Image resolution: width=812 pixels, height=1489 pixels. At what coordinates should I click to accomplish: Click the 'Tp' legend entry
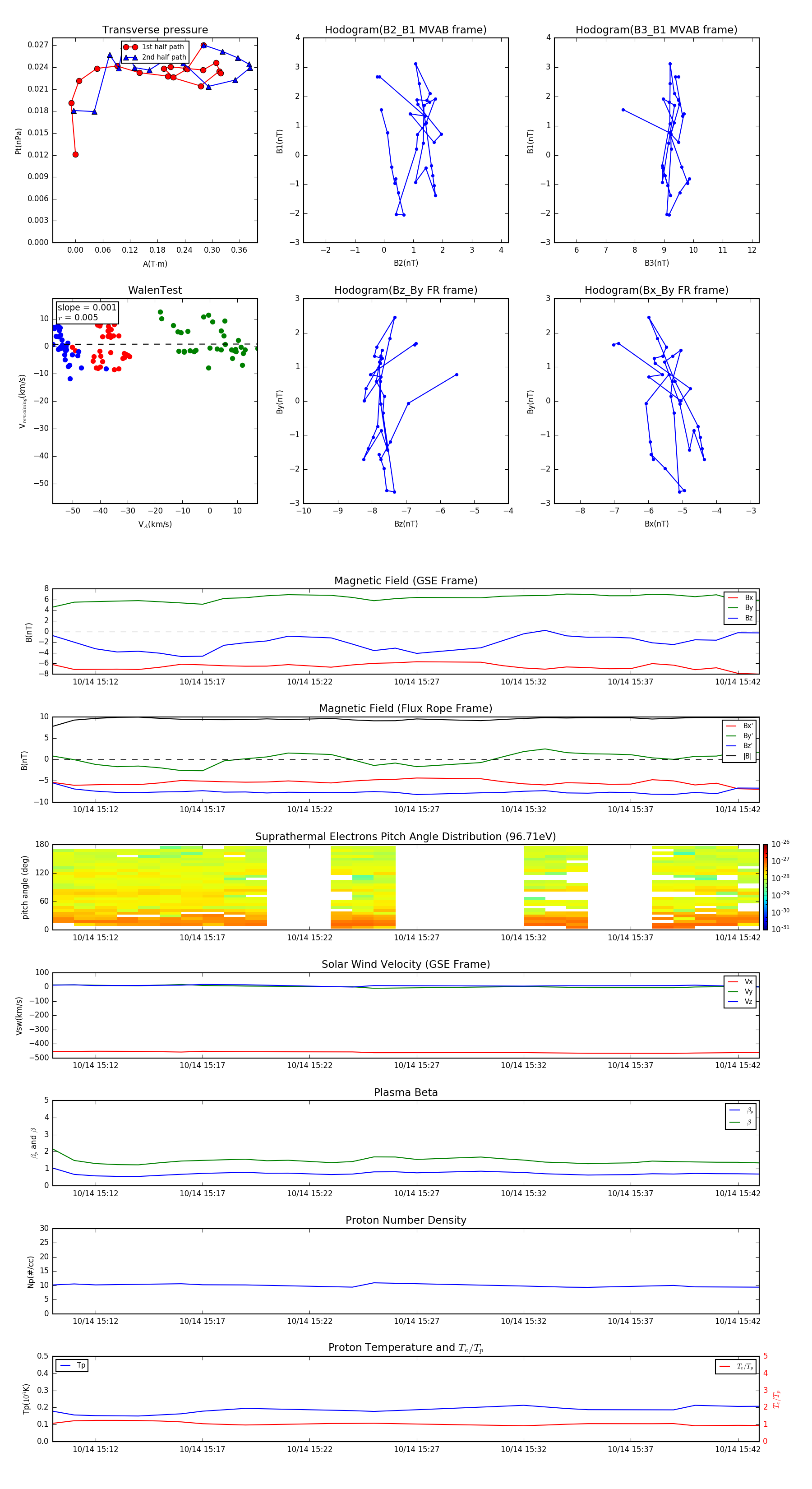(73, 1365)
